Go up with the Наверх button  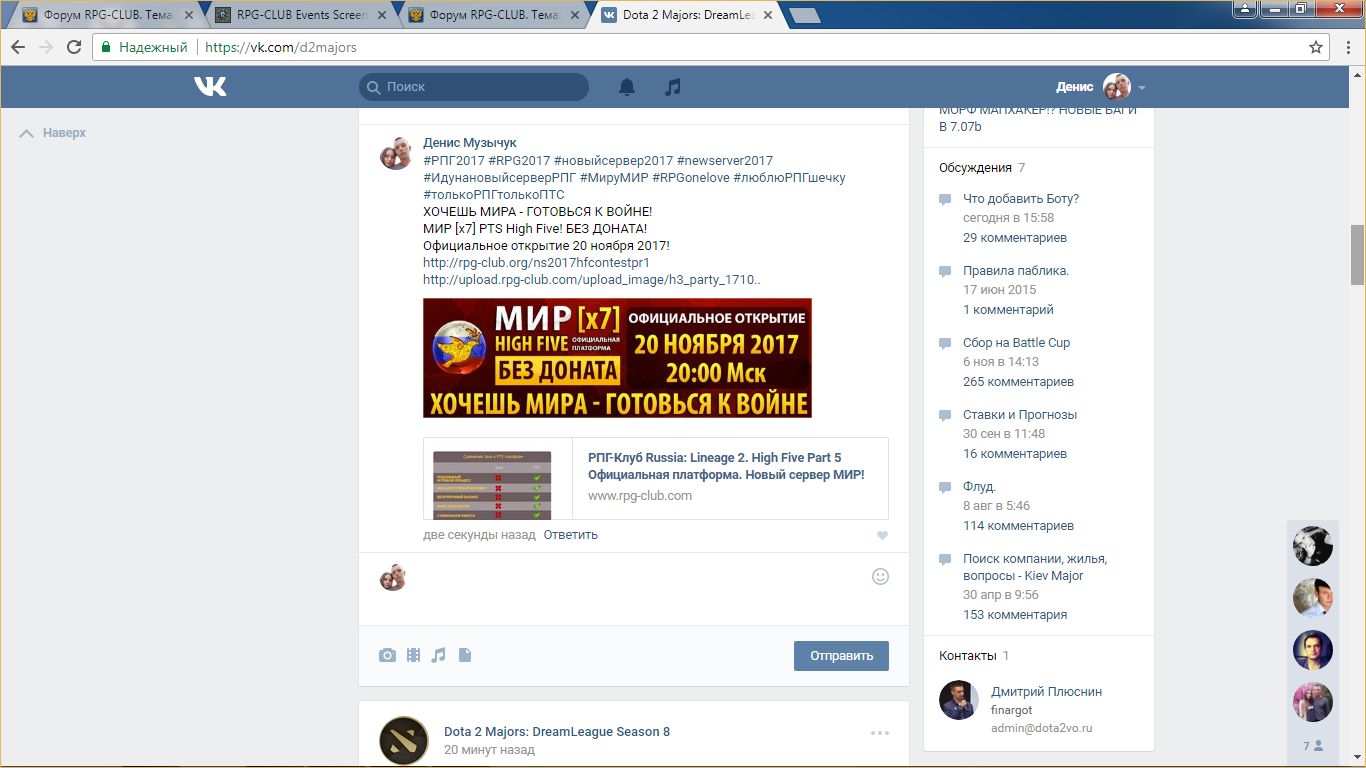tap(53, 133)
